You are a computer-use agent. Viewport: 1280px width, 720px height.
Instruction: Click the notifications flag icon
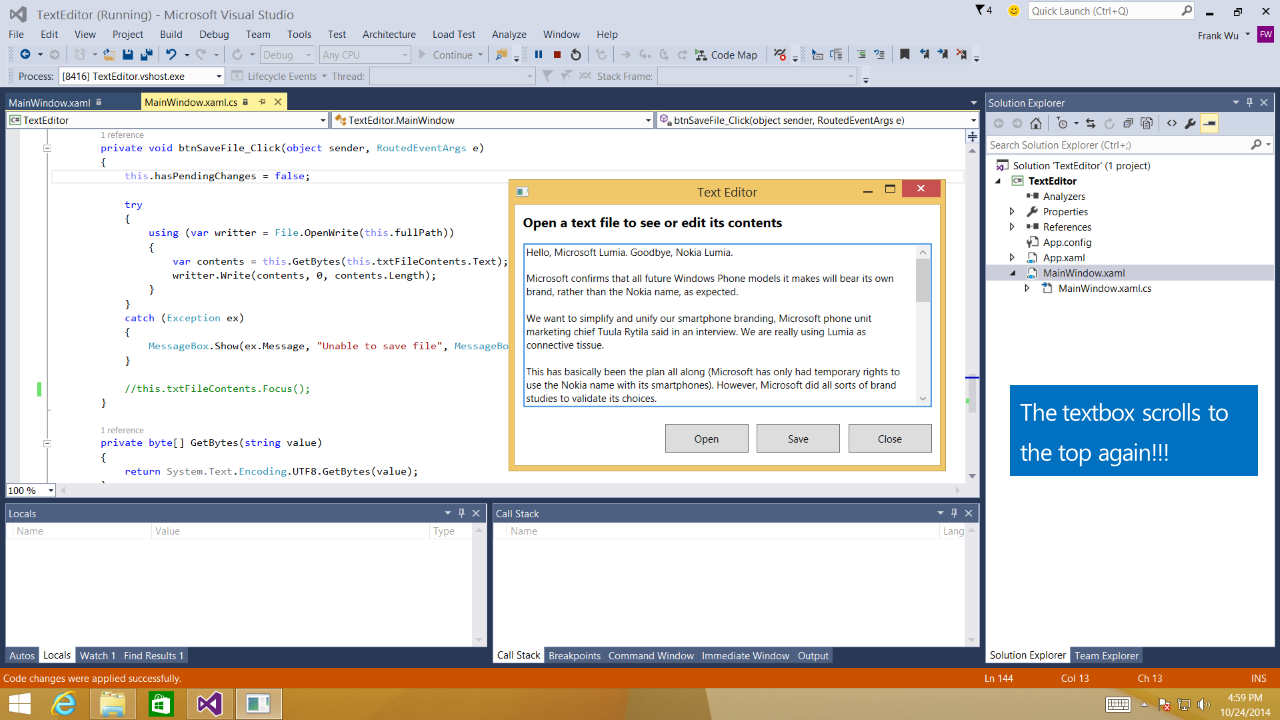click(x=980, y=10)
